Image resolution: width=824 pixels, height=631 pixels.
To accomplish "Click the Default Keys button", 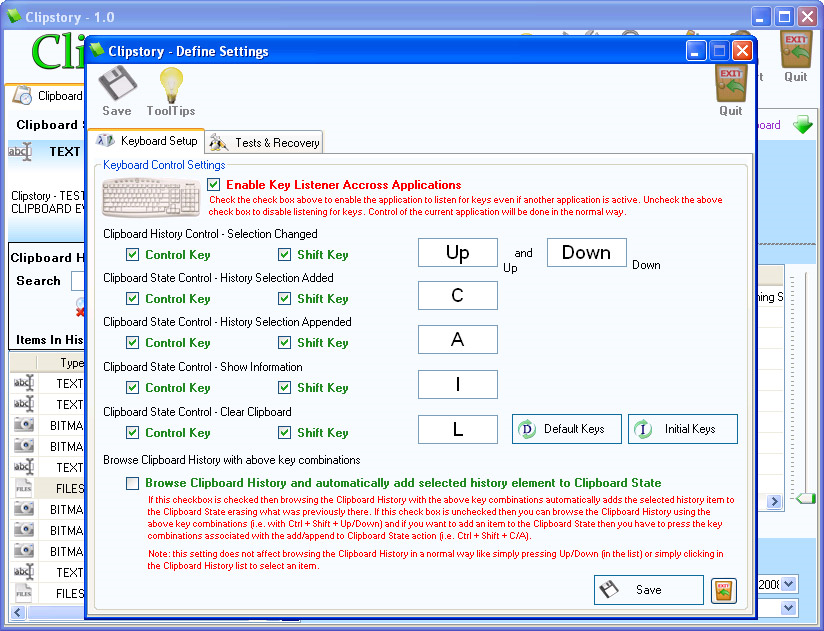I will pyautogui.click(x=566, y=429).
